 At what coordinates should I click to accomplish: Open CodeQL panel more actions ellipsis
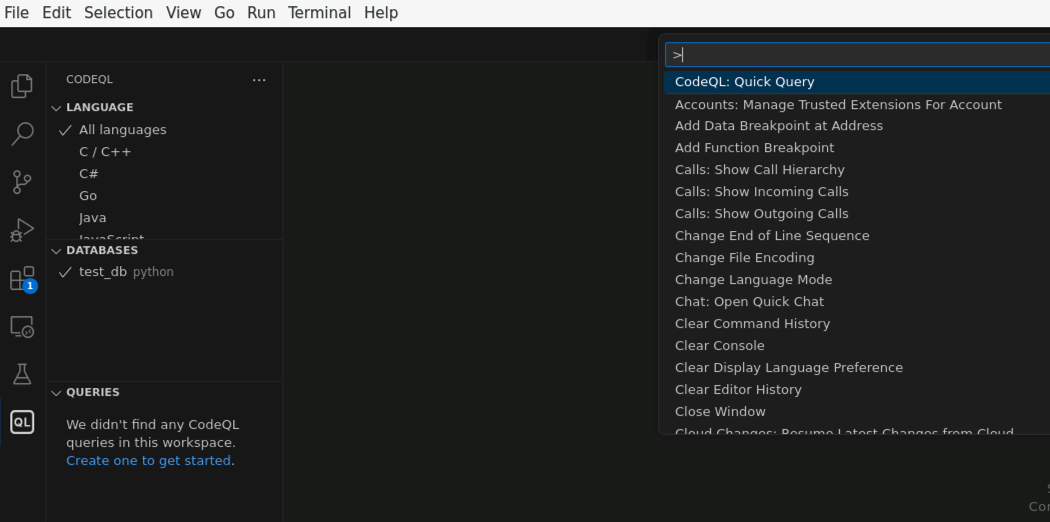point(259,80)
